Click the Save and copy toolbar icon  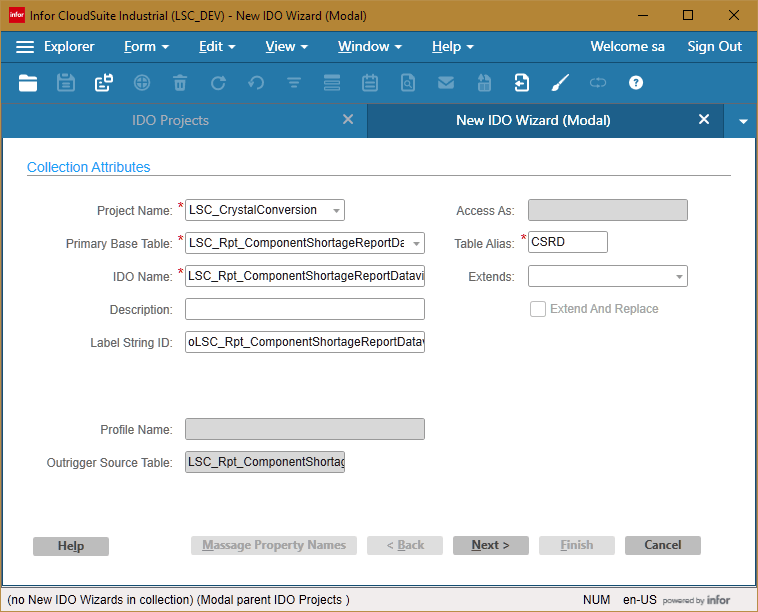point(104,83)
